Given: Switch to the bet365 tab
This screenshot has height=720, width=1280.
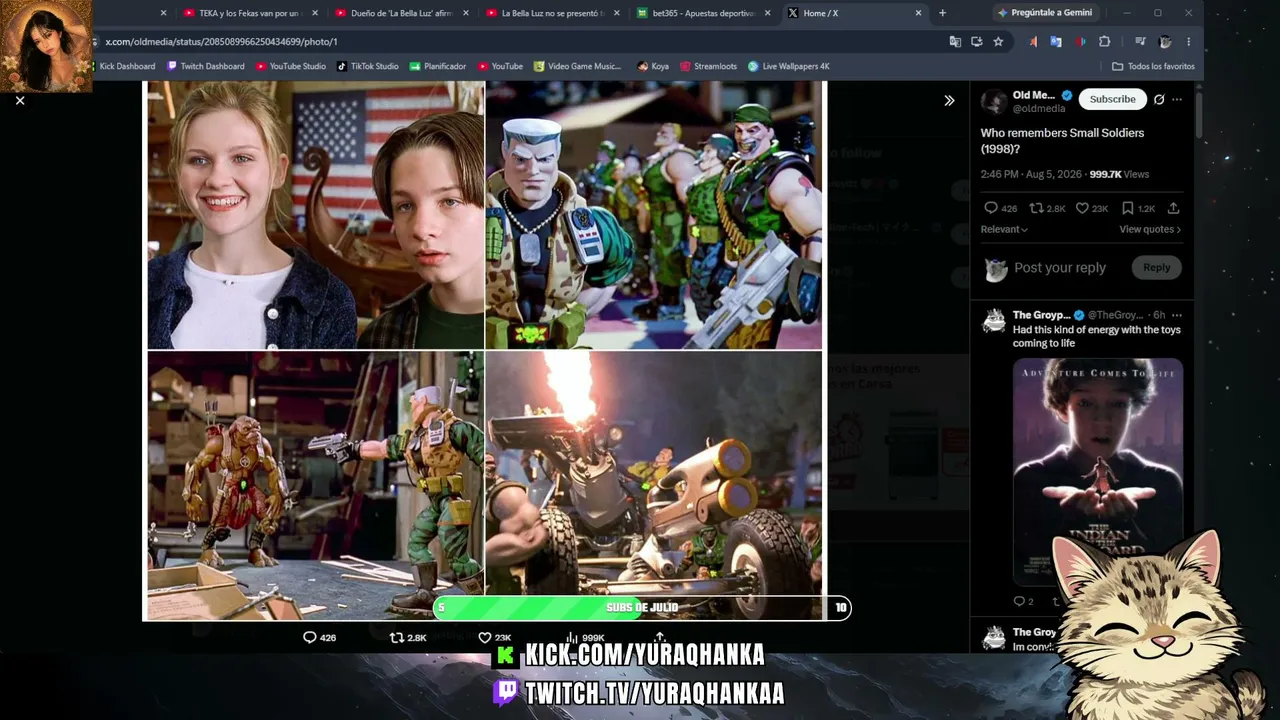Looking at the screenshot, I should 703,13.
